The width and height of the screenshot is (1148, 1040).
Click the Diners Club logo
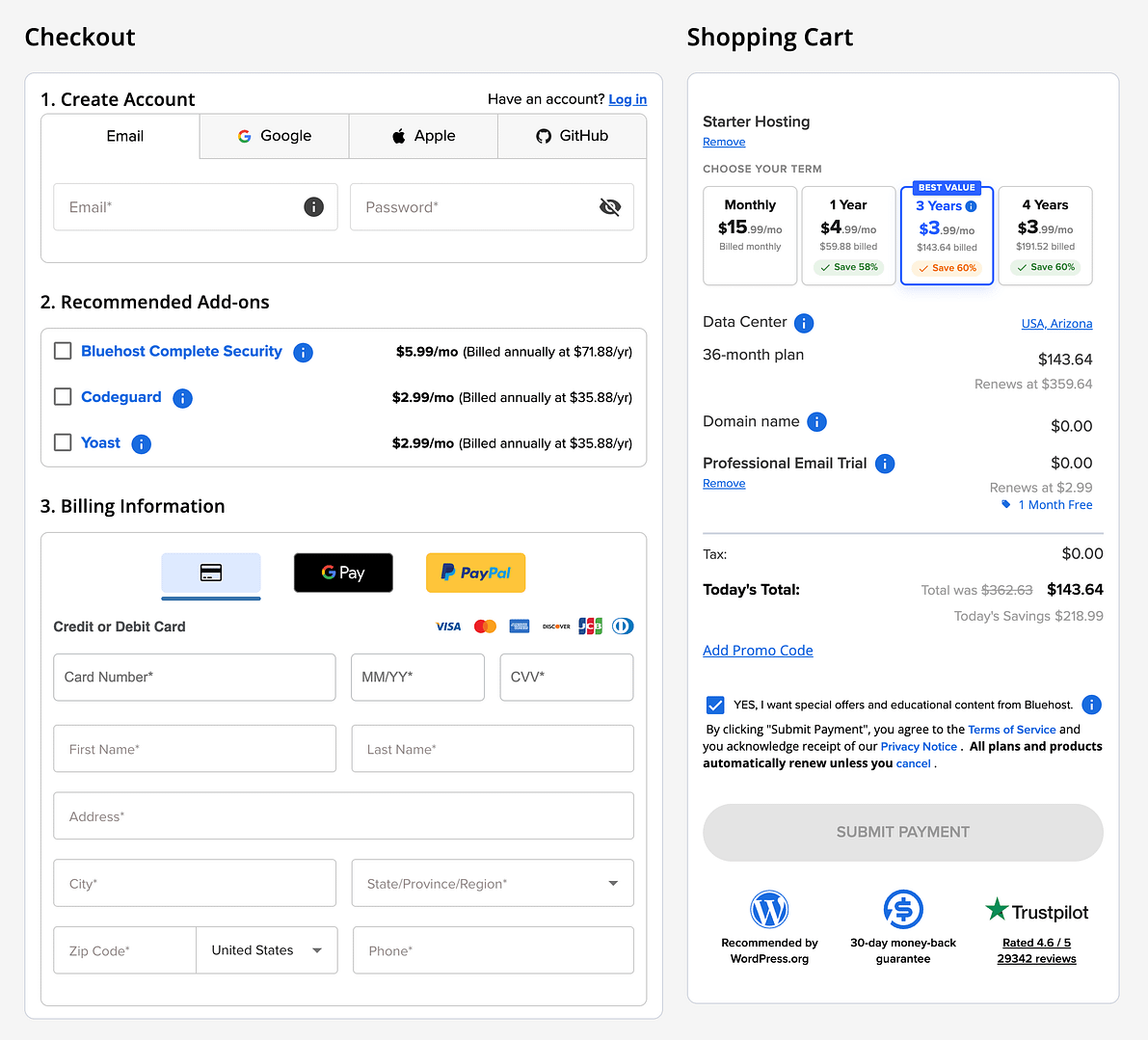[623, 627]
